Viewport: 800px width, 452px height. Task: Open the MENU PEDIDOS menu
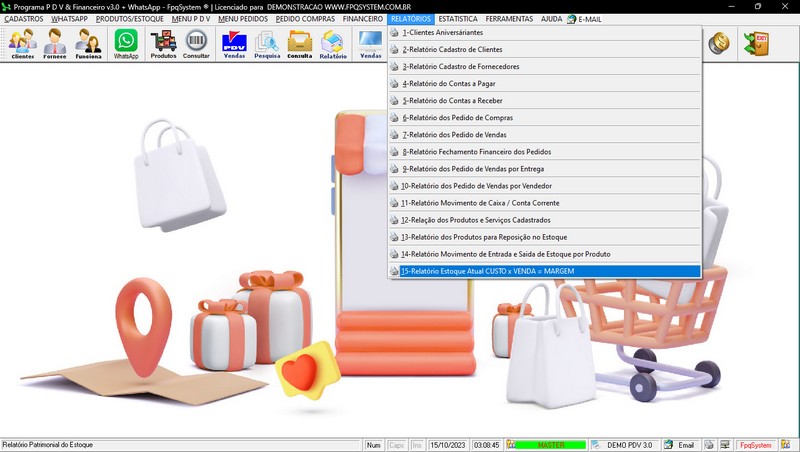coord(243,19)
